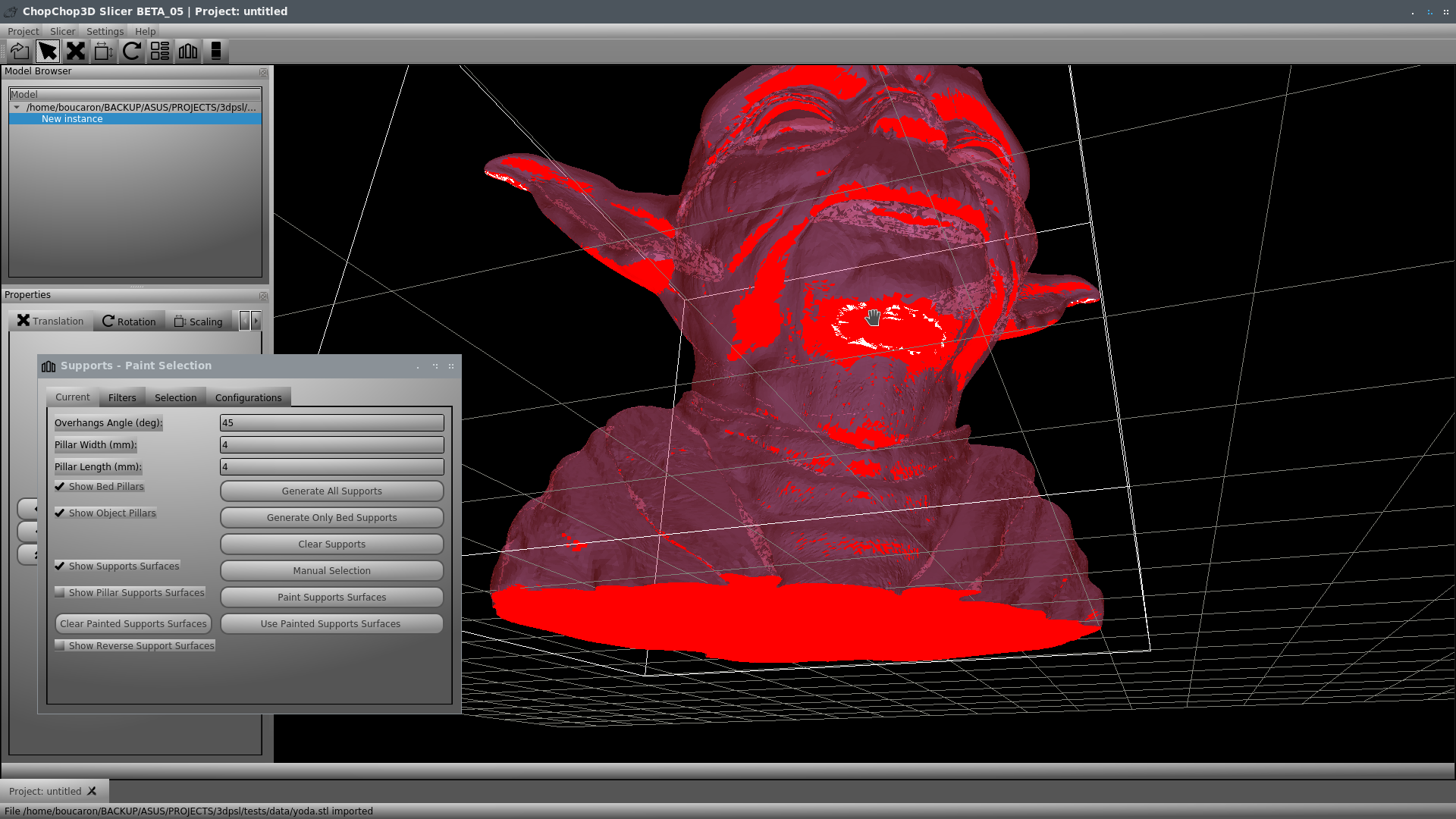This screenshot has height=819, width=1456.
Task: Toggle Show Pillar Supports Surfaces checkbox
Action: [x=60, y=592]
